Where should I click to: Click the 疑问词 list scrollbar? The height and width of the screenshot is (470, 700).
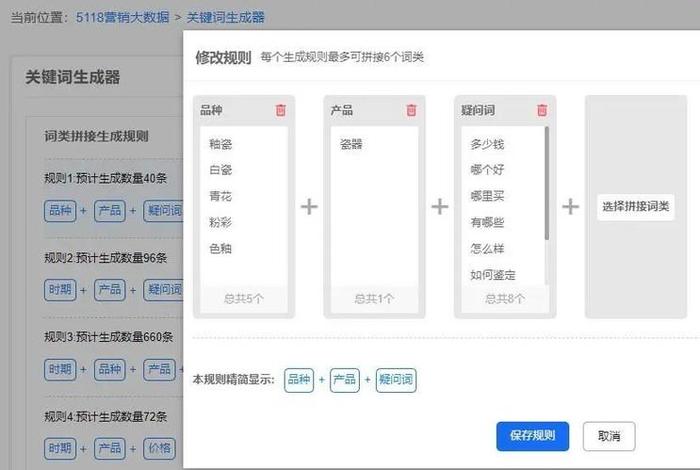click(547, 183)
